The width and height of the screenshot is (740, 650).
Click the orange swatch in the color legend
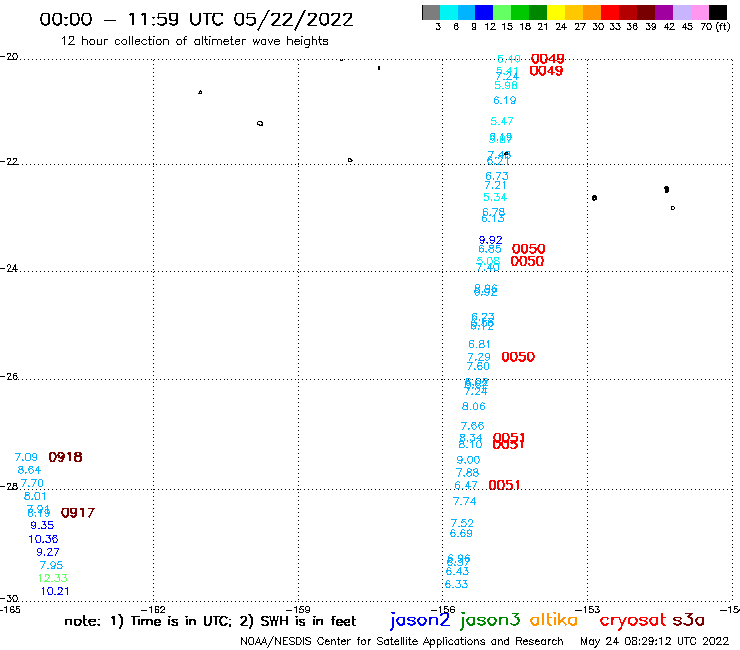pyautogui.click(x=592, y=12)
